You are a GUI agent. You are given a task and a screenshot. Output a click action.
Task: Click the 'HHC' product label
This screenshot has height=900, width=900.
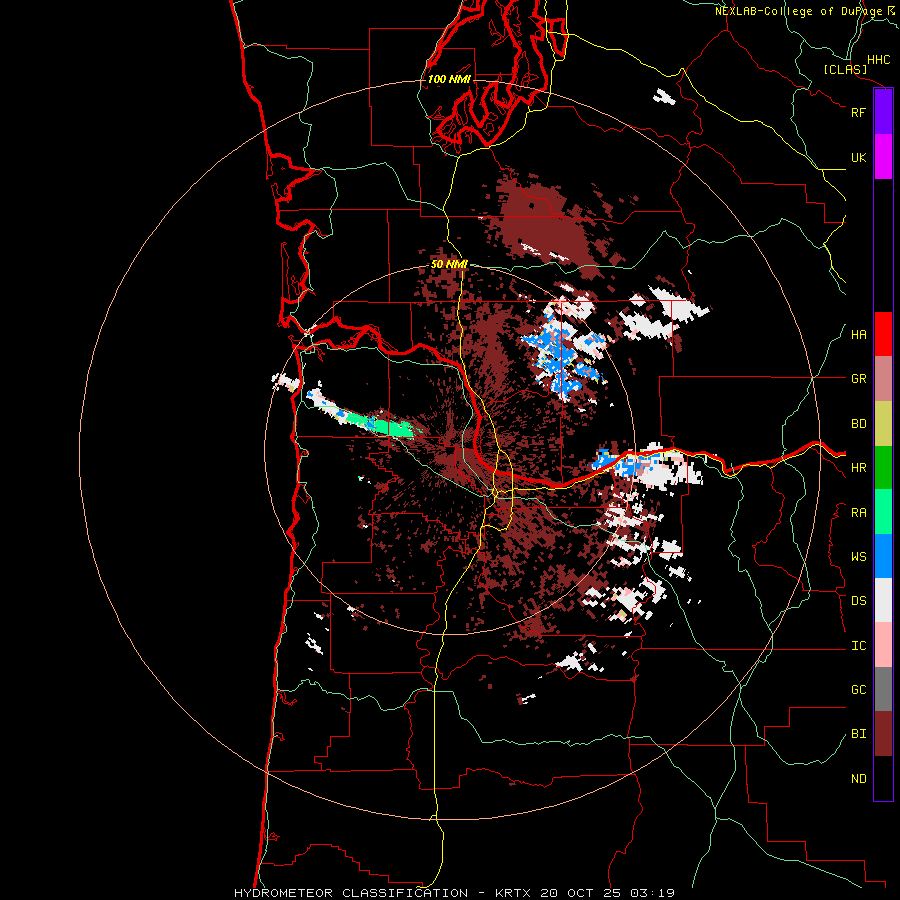click(x=878, y=60)
